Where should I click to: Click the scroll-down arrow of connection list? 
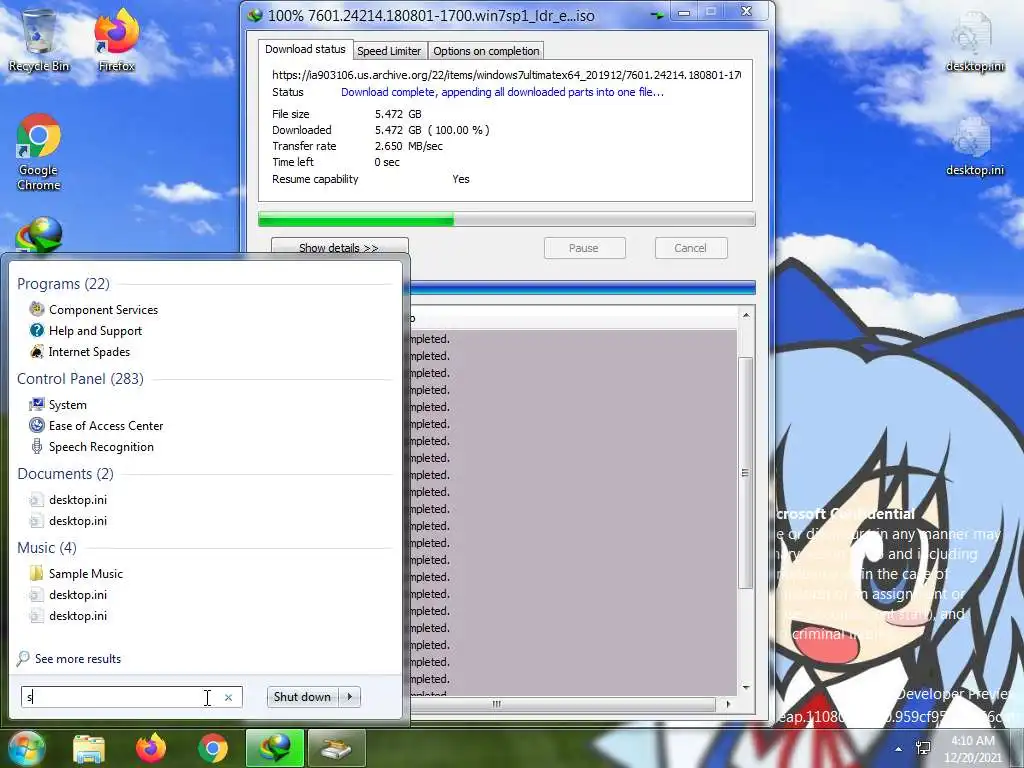coord(746,688)
